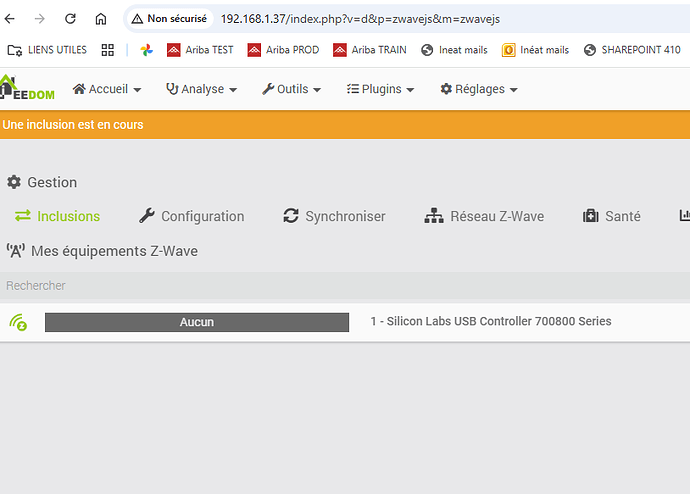Expand the Analyse dropdown menu
Viewport: 690px width, 494px height.
[x=201, y=89]
